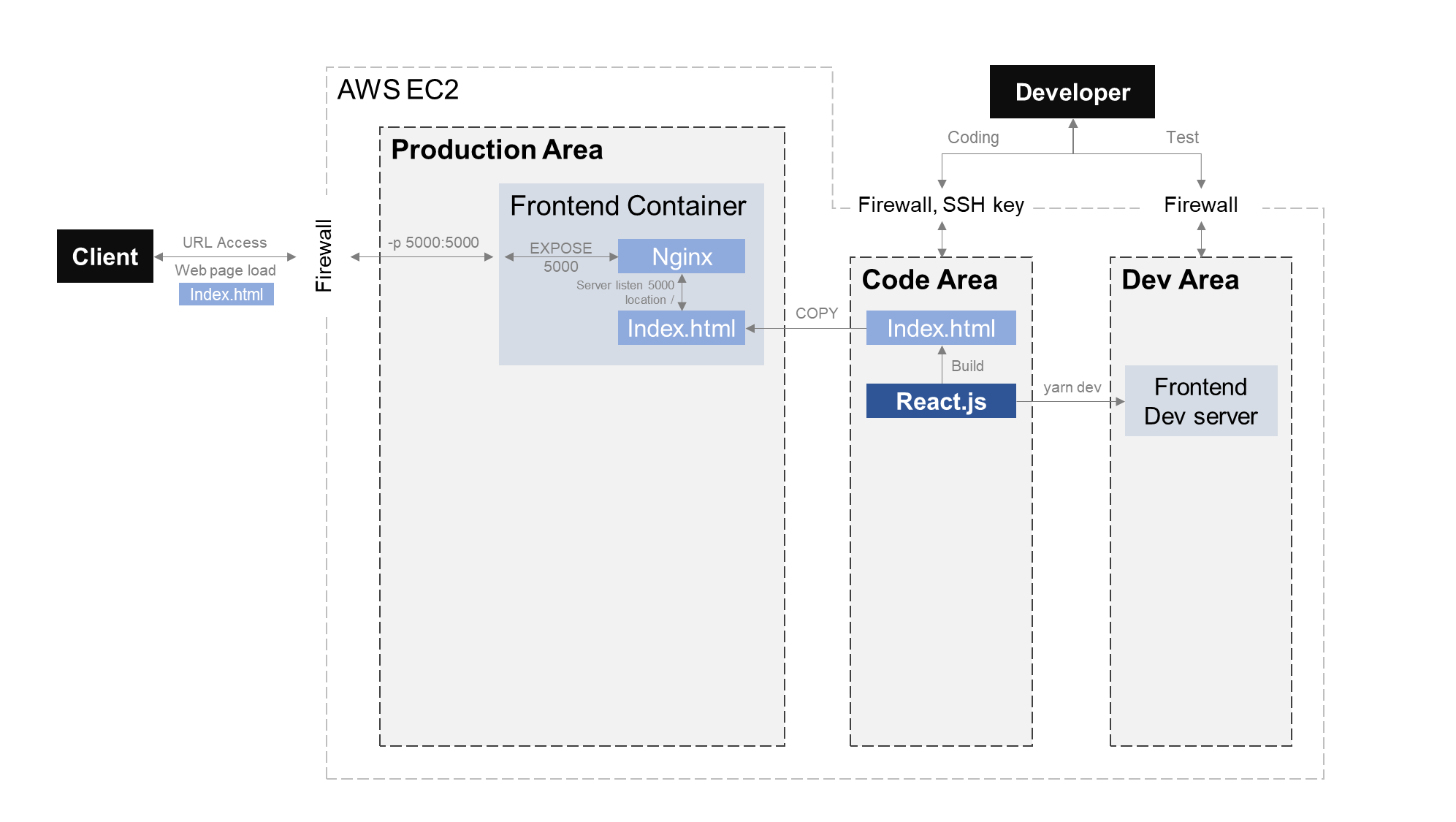Viewport: 1456px width, 822px height.
Task: Click the Code Area heading
Action: (929, 280)
